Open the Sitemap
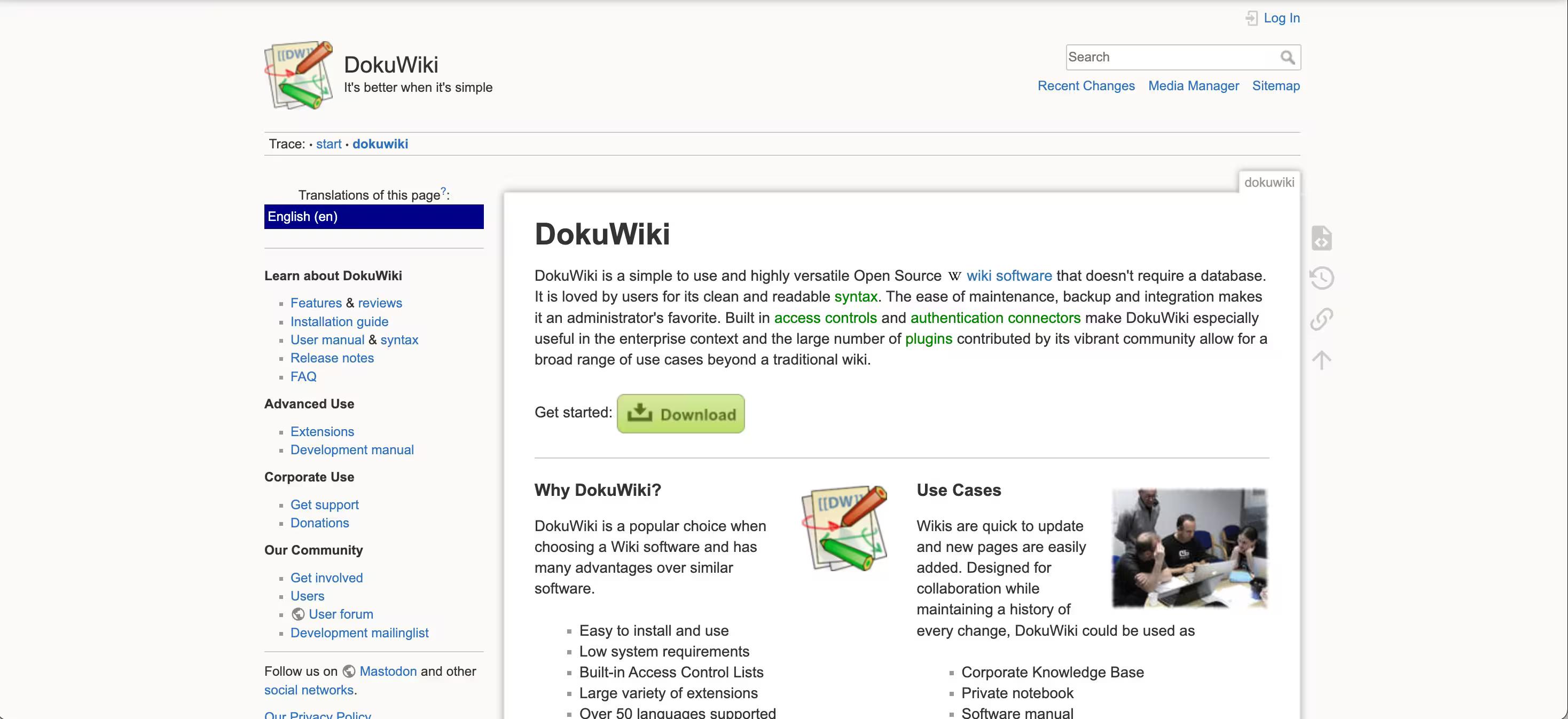This screenshot has height=719, width=1568. 1276,86
